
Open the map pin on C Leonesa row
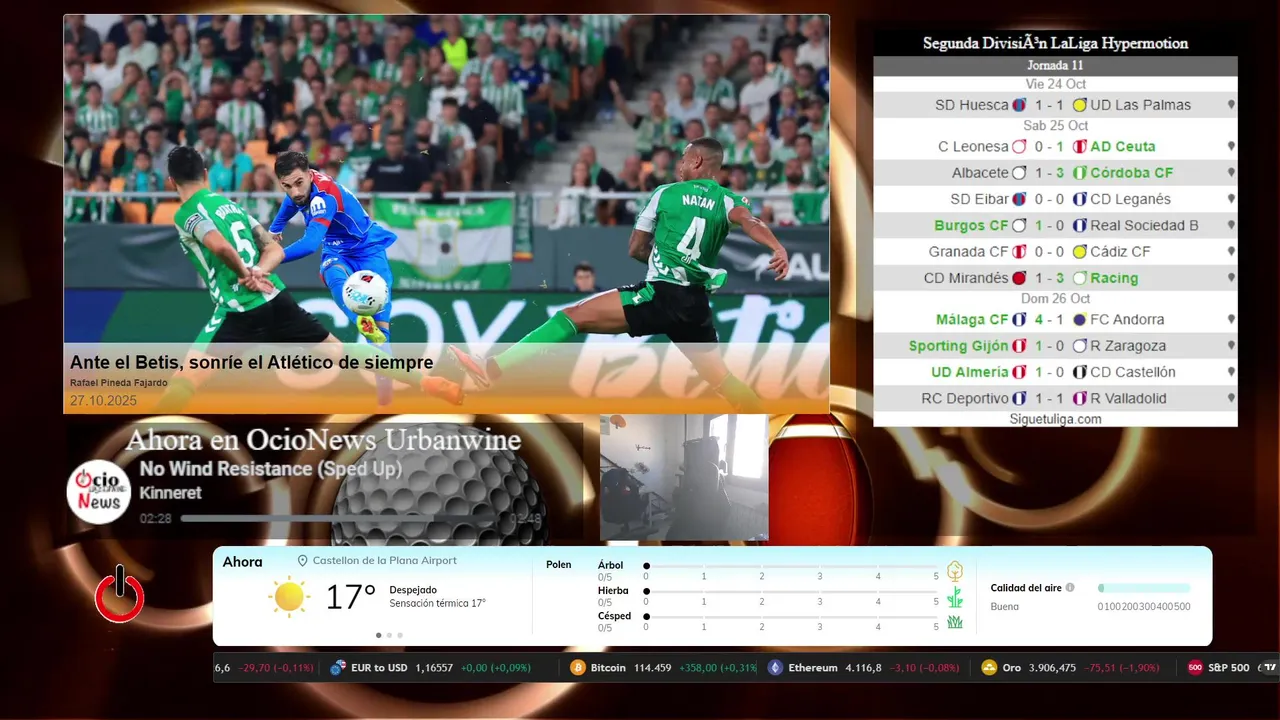tap(1231, 147)
